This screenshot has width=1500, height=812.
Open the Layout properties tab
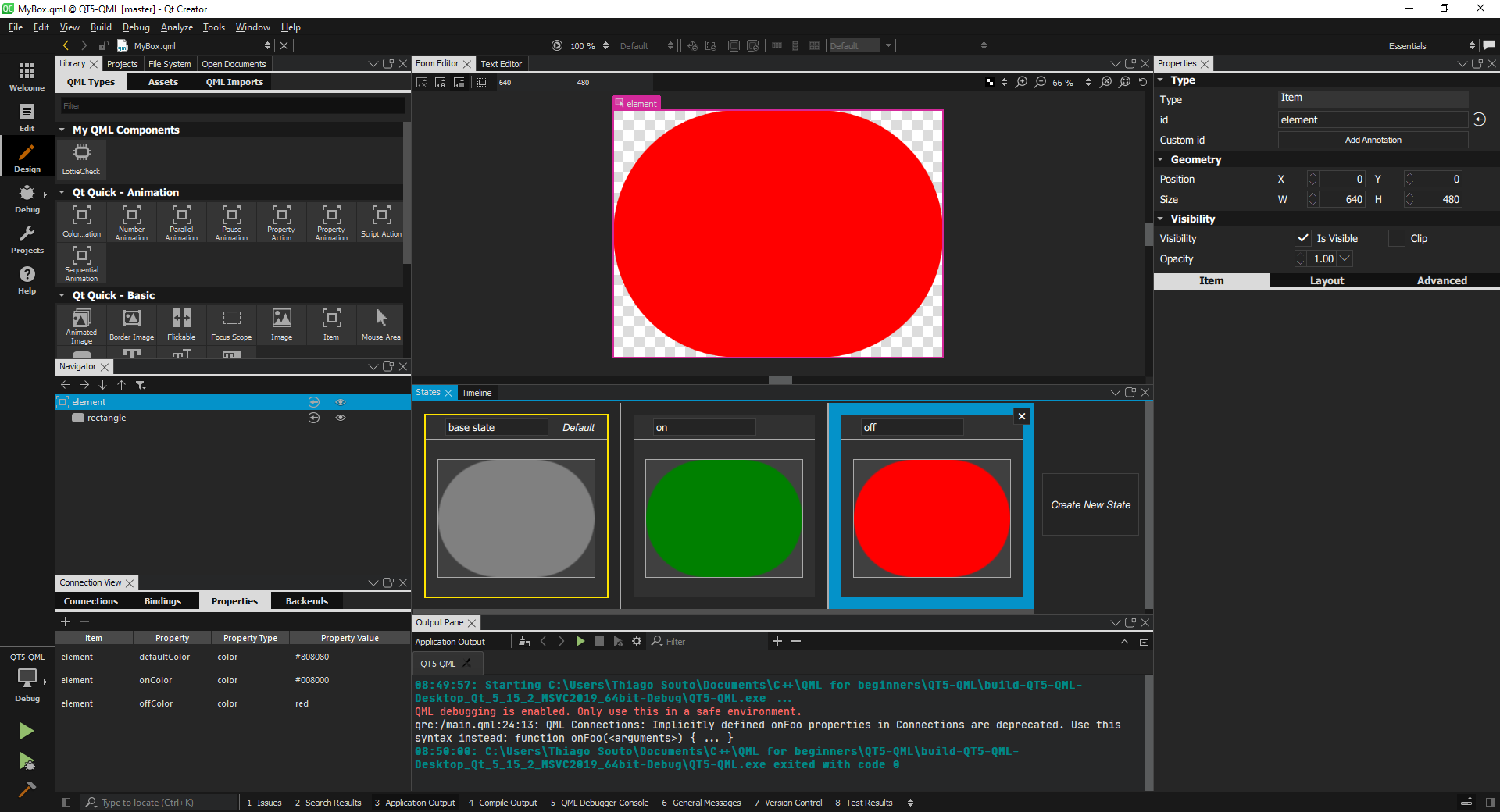coord(1327,280)
